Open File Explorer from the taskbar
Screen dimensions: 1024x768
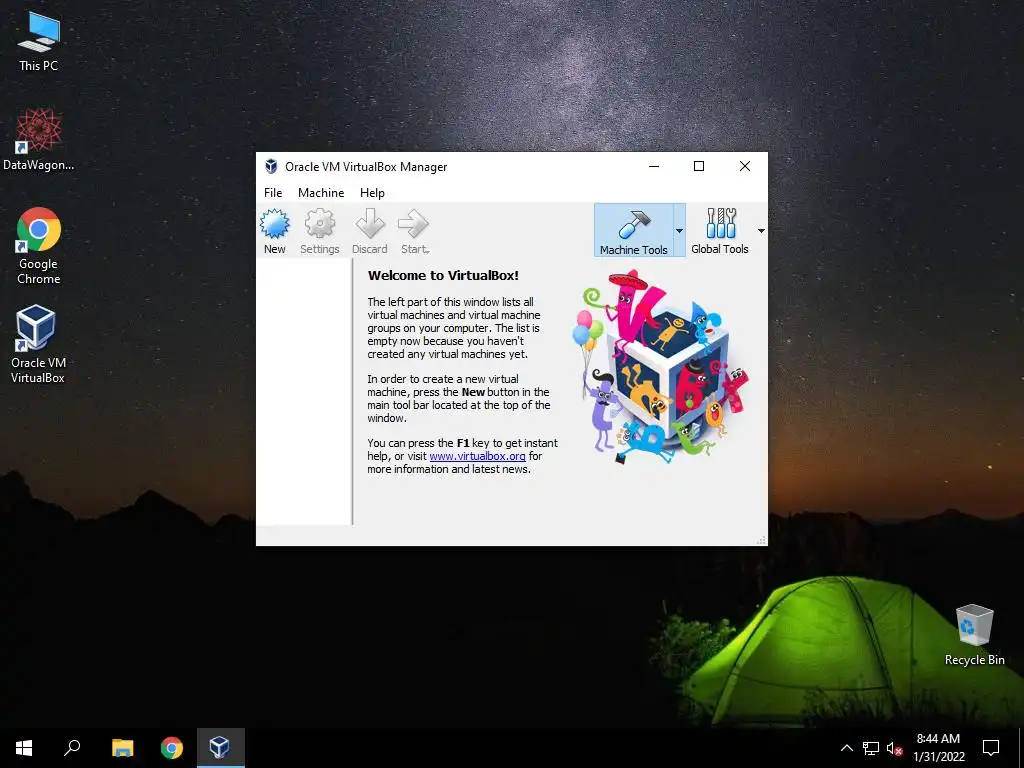122,748
